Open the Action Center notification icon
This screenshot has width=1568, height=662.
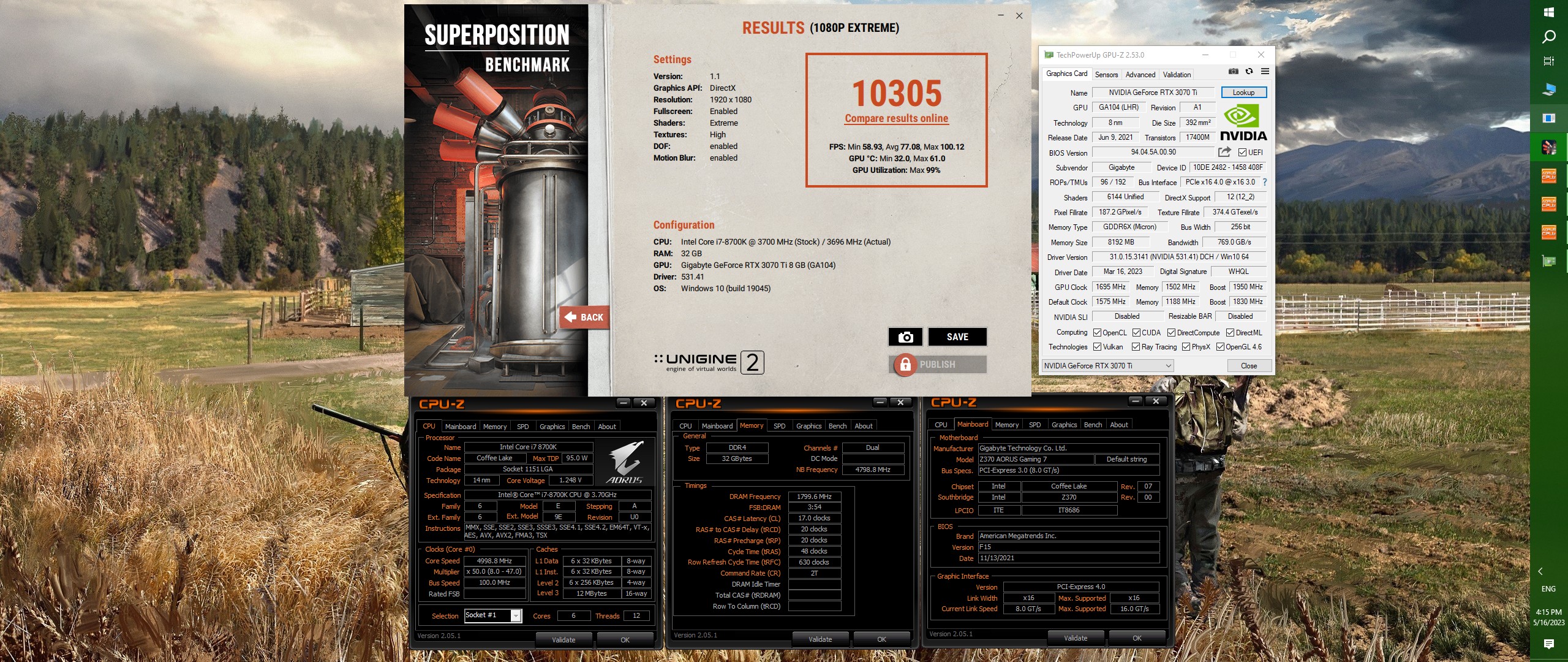coord(1549,644)
